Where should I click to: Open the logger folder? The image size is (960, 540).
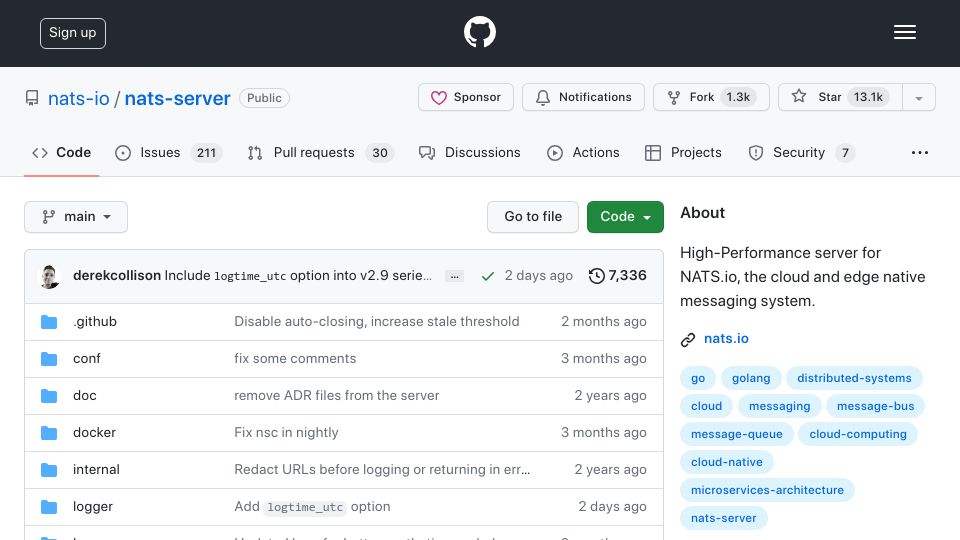click(93, 506)
